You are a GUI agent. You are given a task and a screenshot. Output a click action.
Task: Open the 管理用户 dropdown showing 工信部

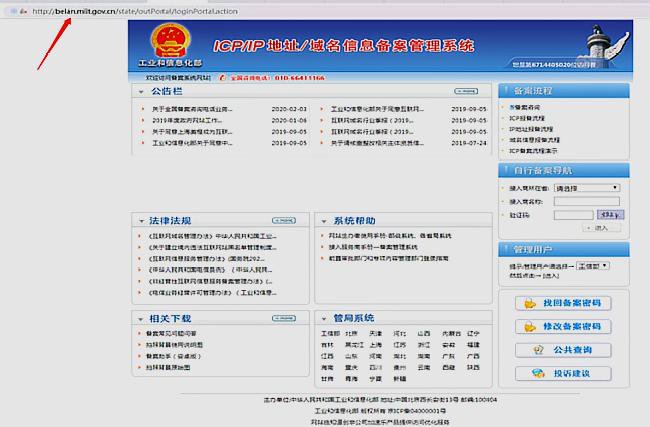point(593,266)
